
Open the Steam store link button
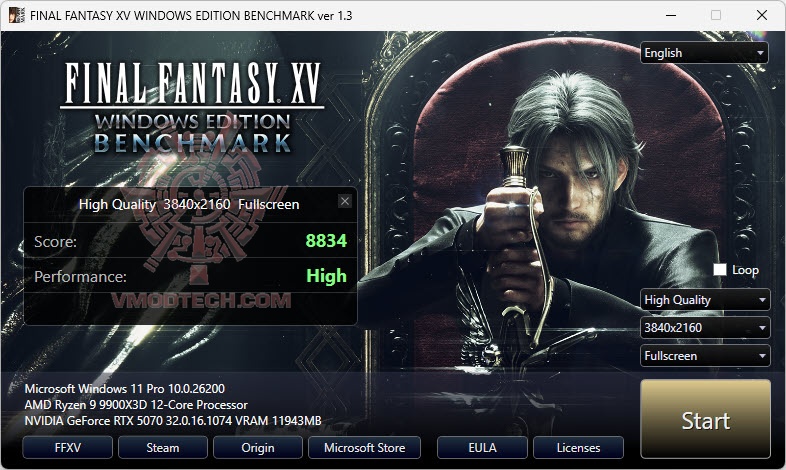tap(163, 447)
